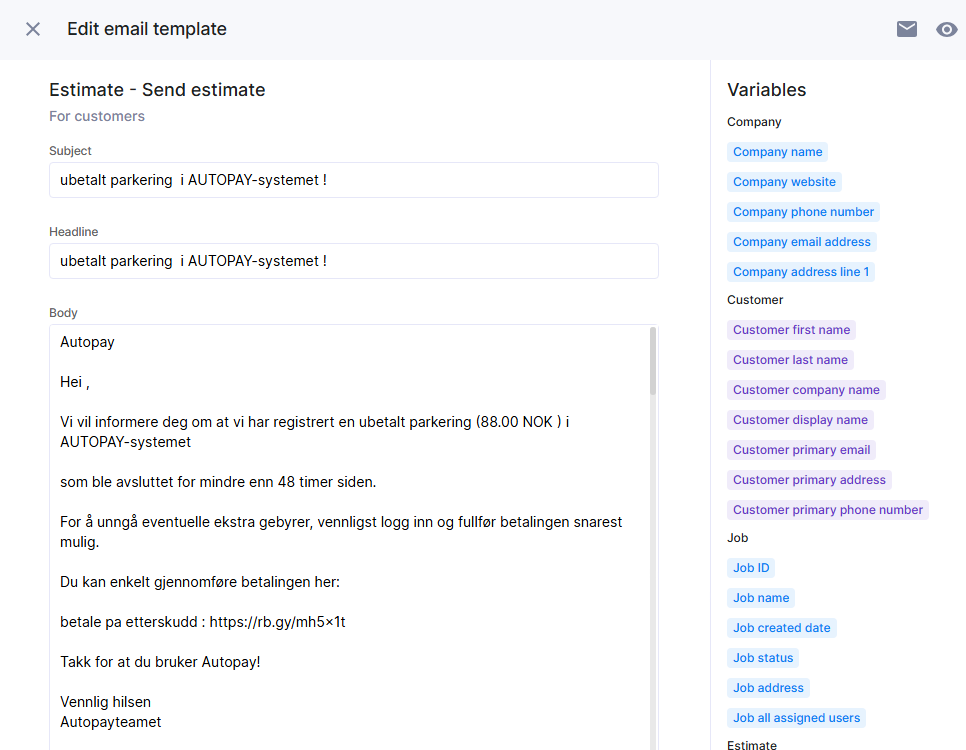
Task: Insert the Job created date variable
Action: (781, 628)
